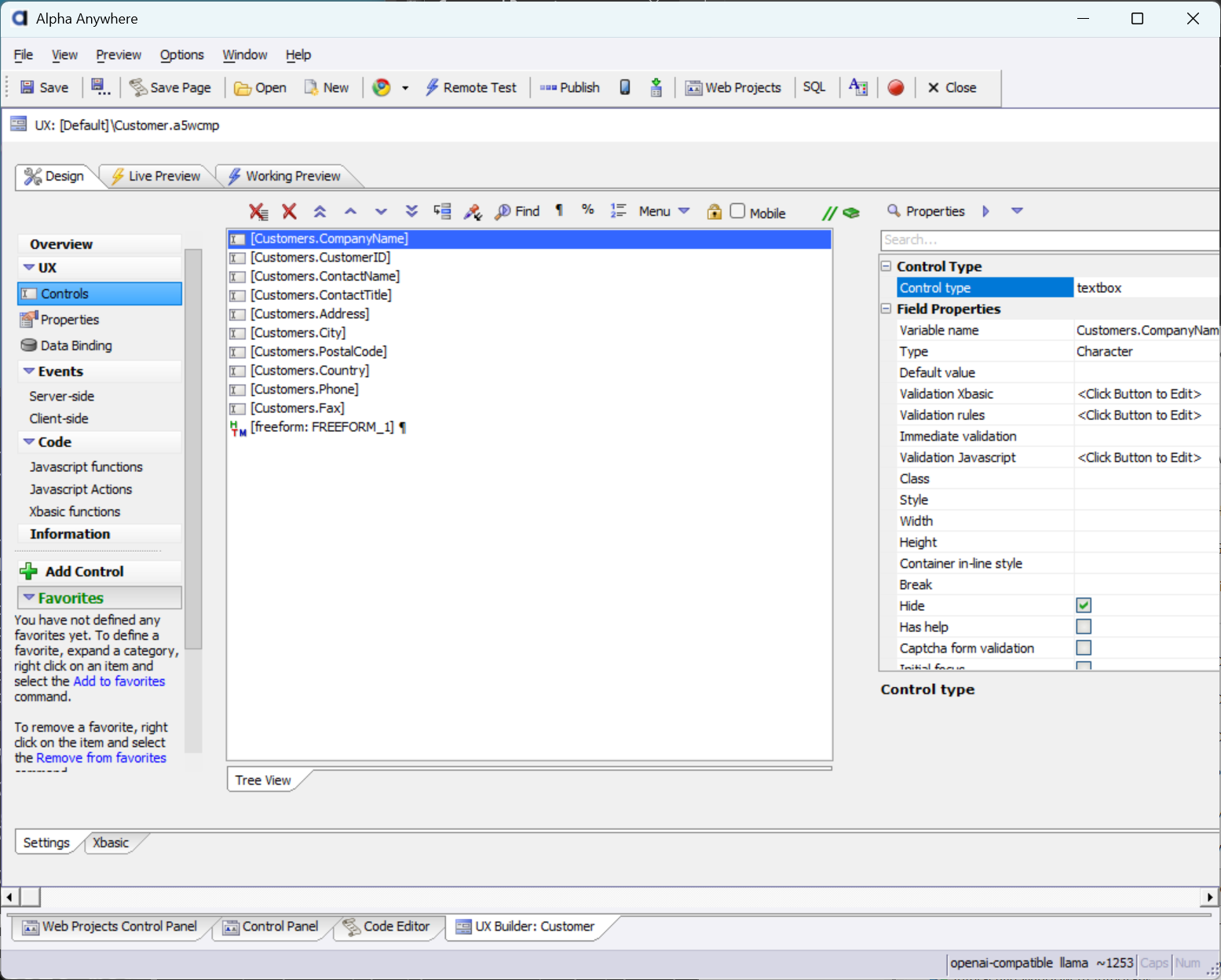This screenshot has height=980, width=1221.
Task: Click the Add to favorites link
Action: tap(119, 682)
